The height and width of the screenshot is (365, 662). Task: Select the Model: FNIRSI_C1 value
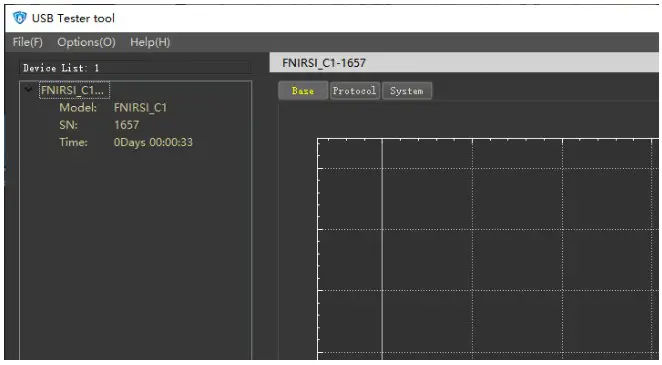140,108
